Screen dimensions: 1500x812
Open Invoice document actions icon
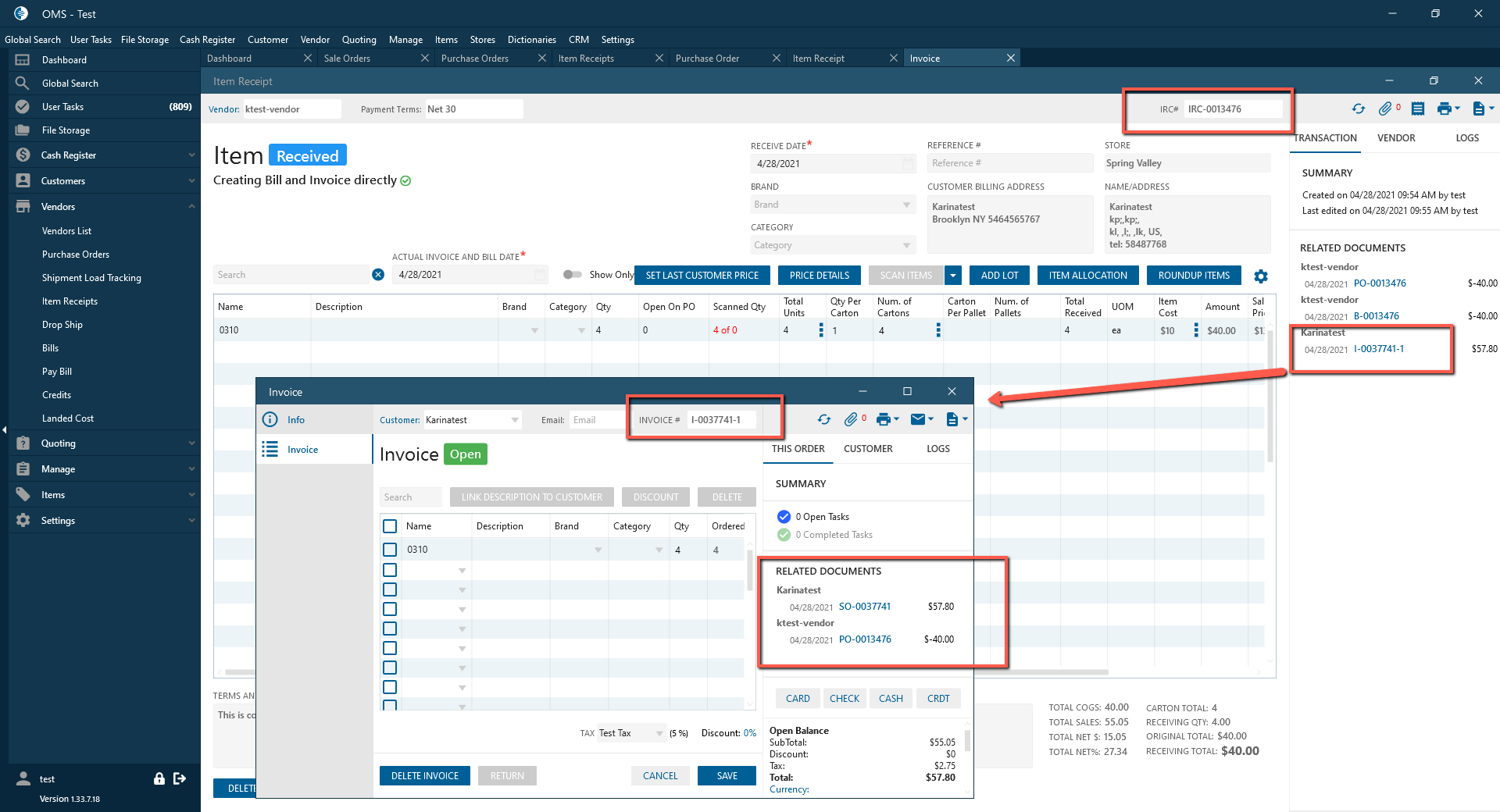pos(952,420)
